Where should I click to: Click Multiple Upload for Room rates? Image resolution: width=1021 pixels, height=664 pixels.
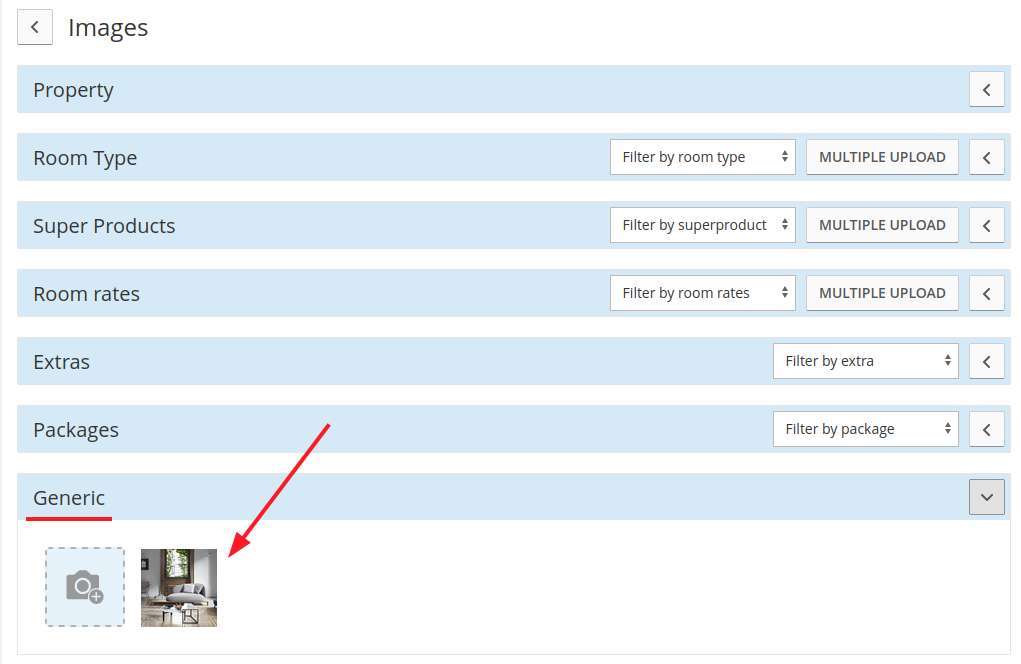click(882, 293)
